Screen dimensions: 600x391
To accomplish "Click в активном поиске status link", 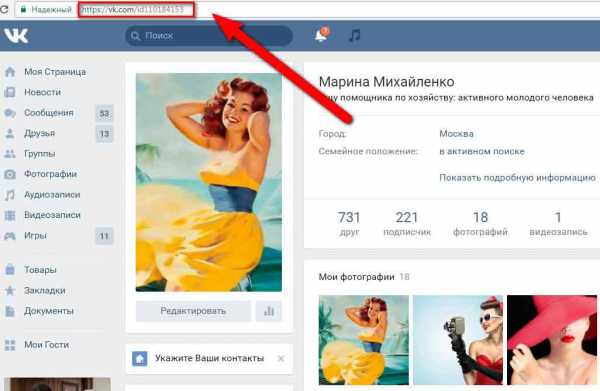I will click(x=482, y=152).
